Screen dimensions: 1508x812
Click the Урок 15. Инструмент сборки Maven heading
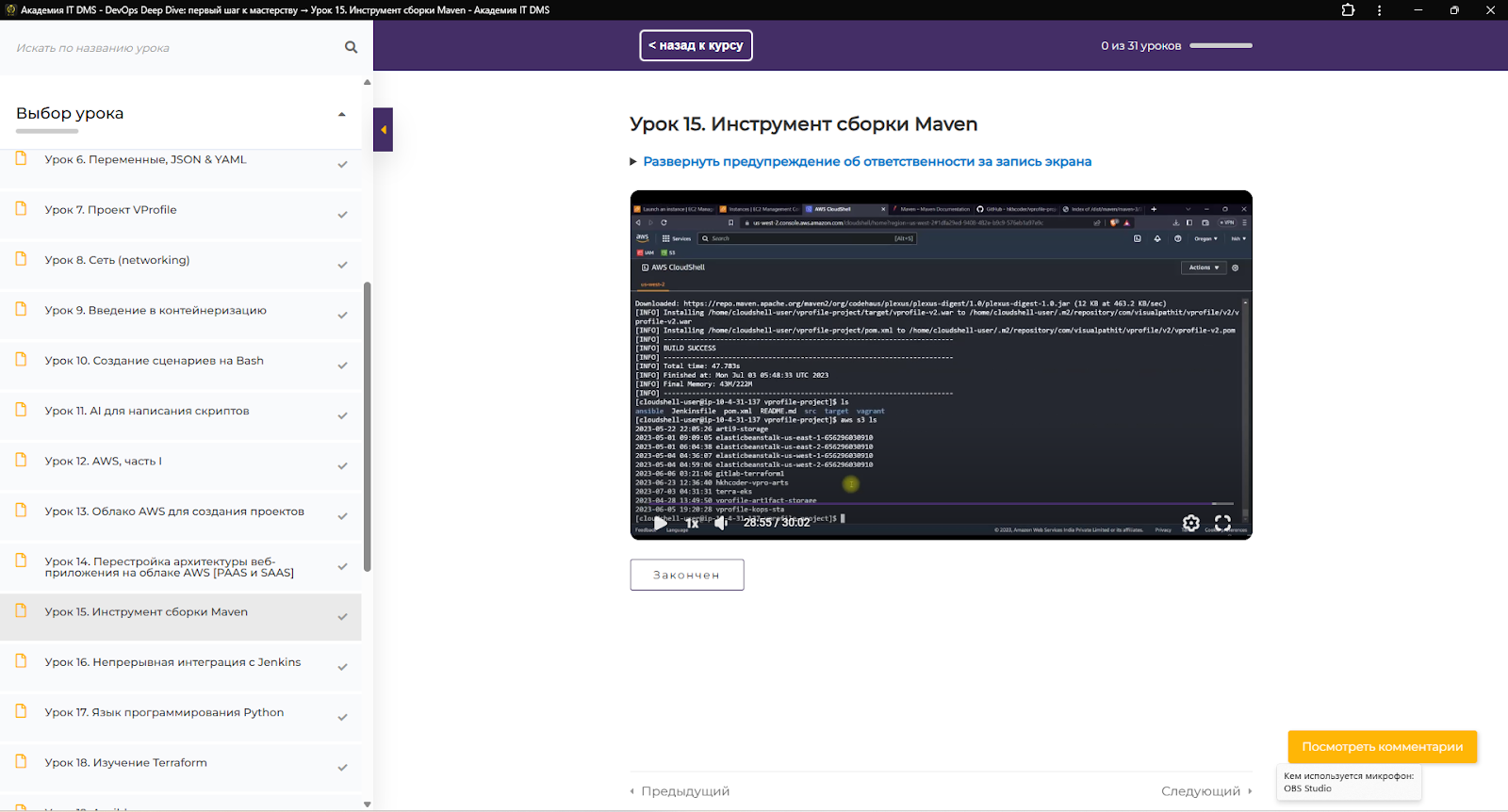point(803,124)
